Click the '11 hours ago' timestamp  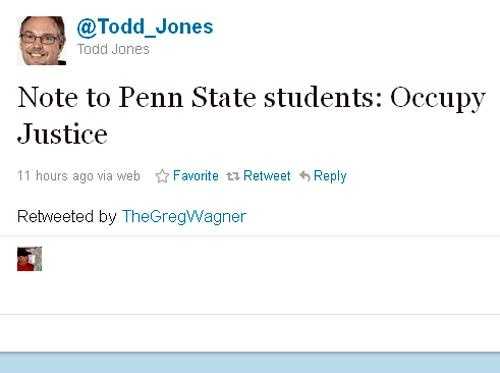pyautogui.click(x=55, y=176)
